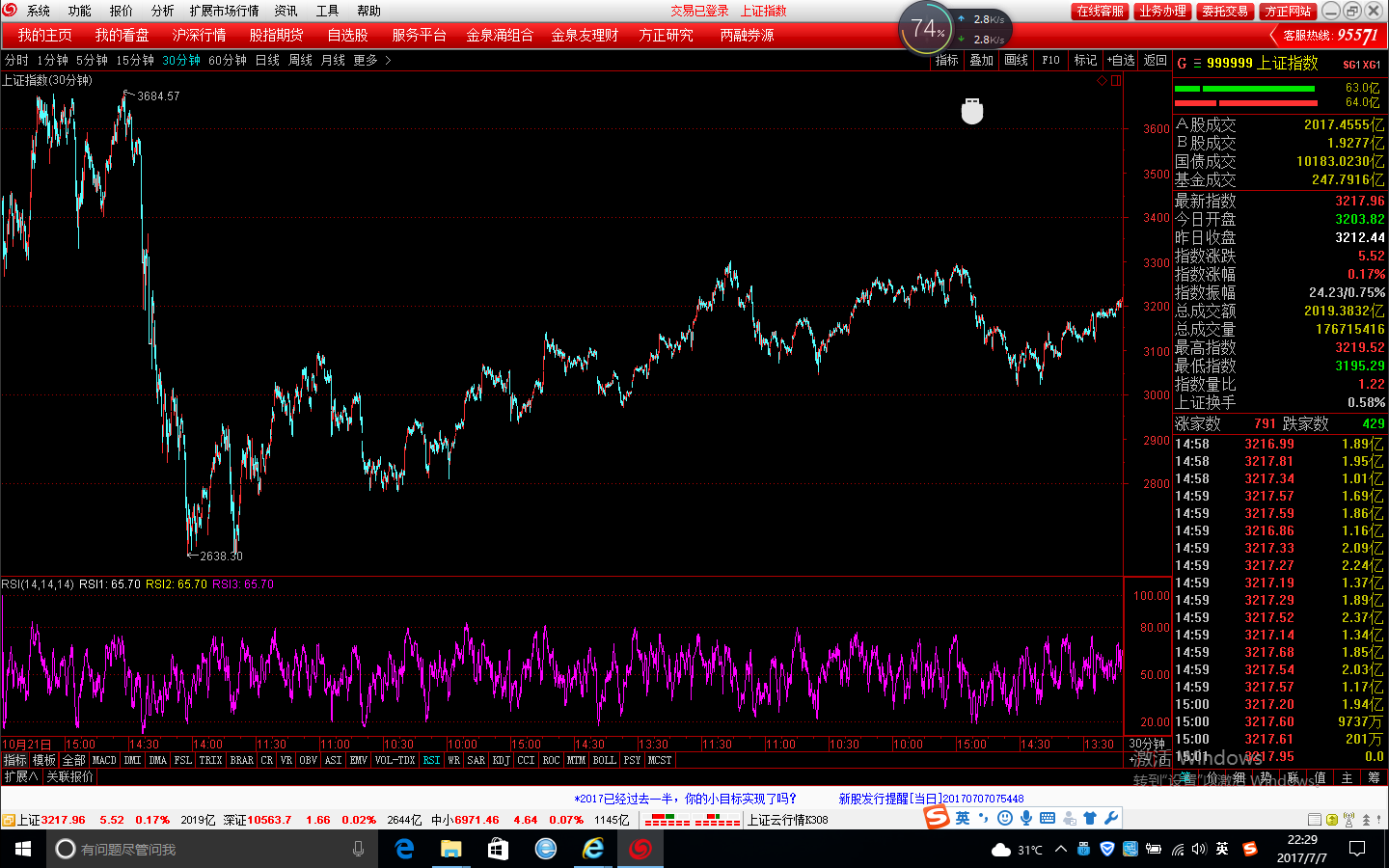Click the 画线 drawing button

coord(1016,60)
